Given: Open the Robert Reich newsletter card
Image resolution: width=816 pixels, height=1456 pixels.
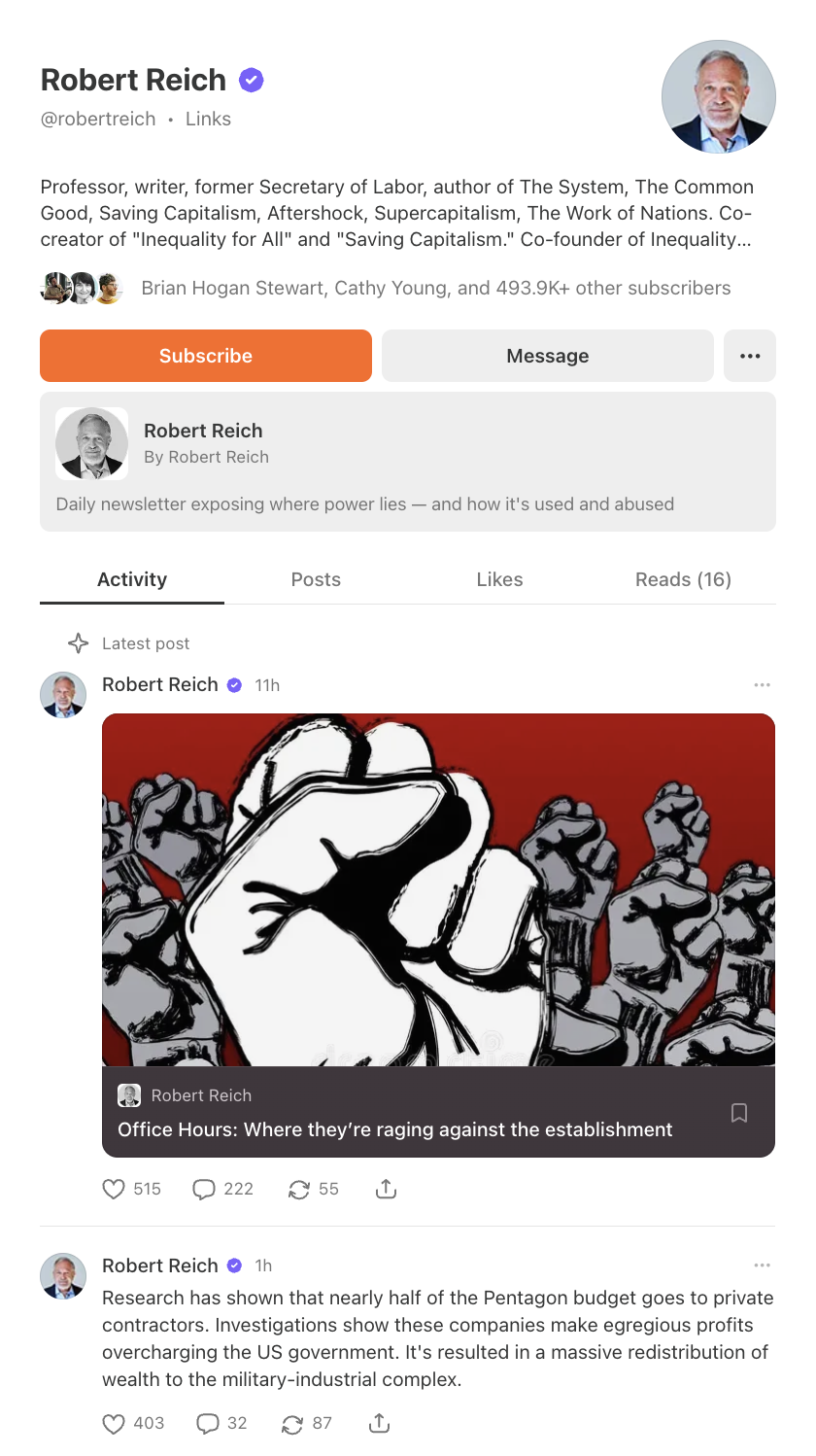Looking at the screenshot, I should [x=408, y=462].
